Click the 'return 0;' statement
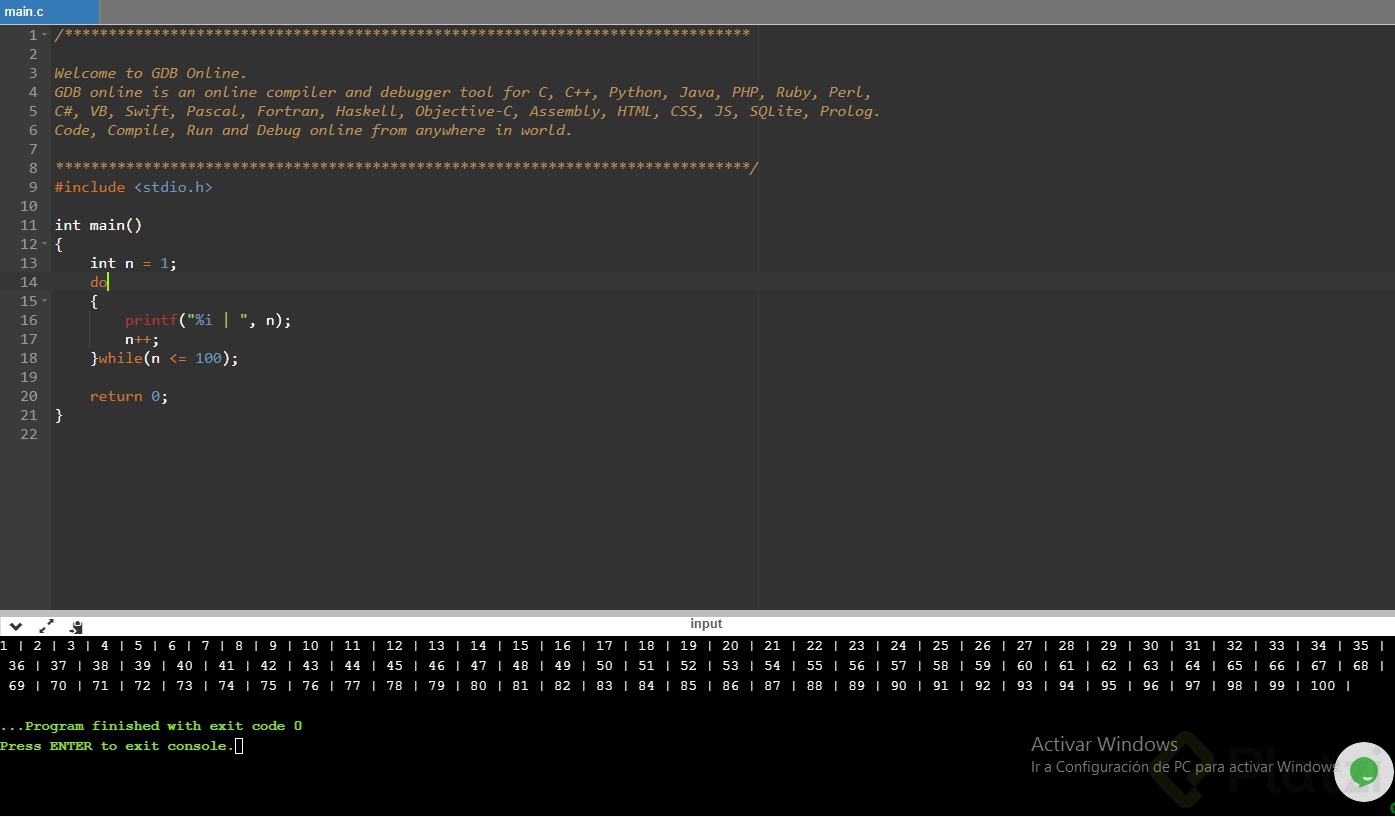Image resolution: width=1395 pixels, height=817 pixels. point(129,396)
